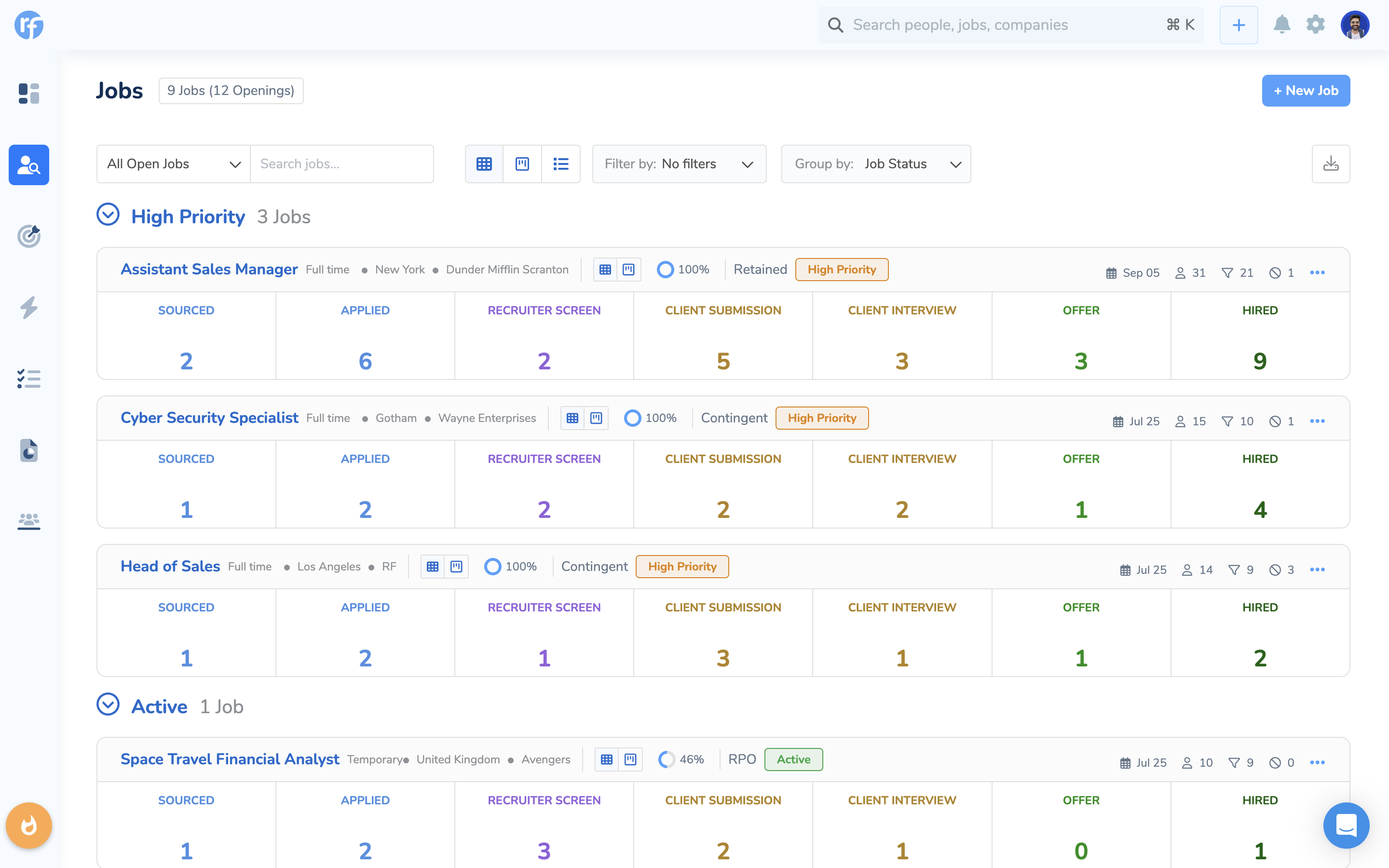Open the Space Travel Financial Analyst job
The height and width of the screenshot is (868, 1389).
coord(230,759)
